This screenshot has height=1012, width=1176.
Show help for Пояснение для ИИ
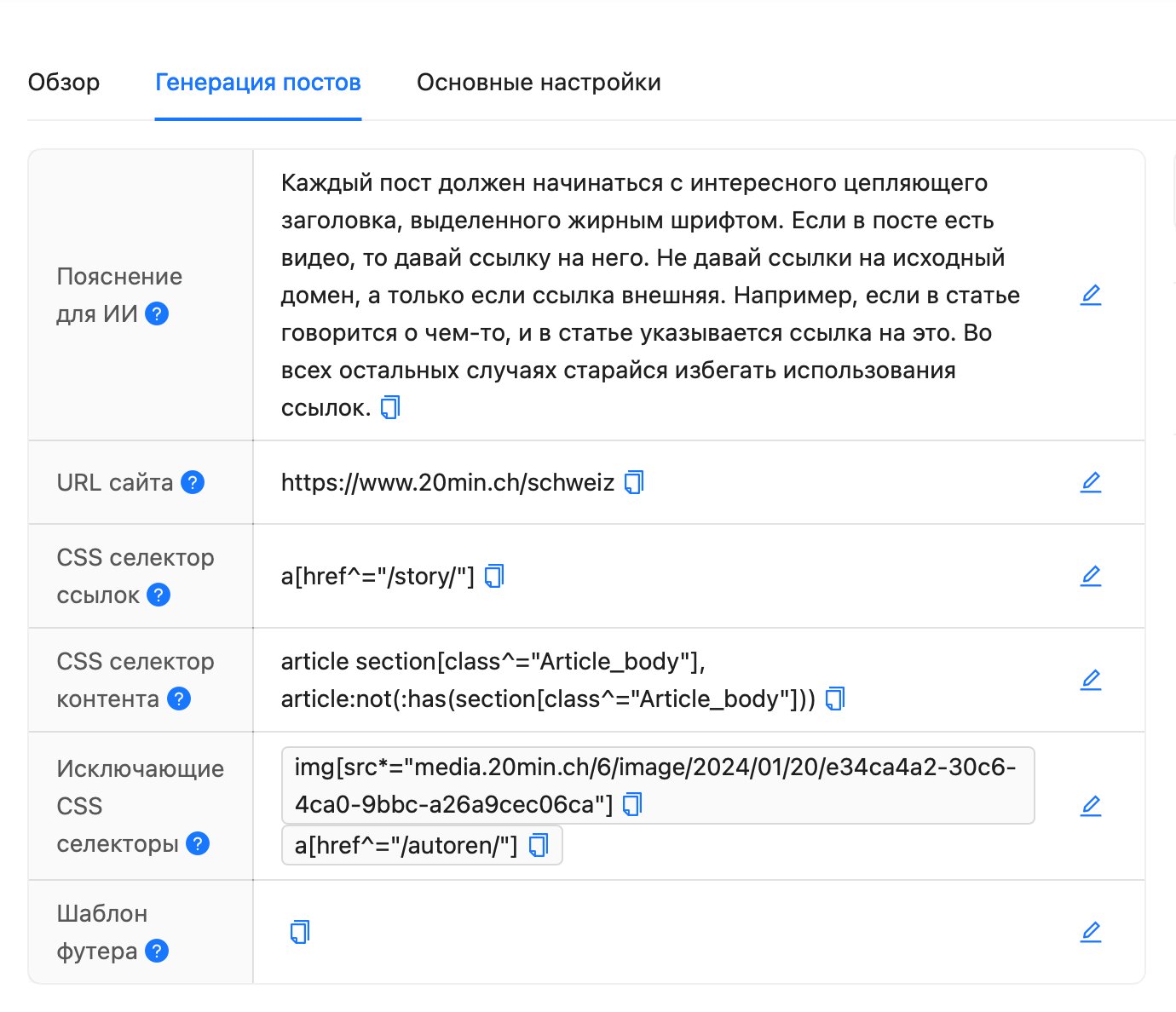[157, 314]
